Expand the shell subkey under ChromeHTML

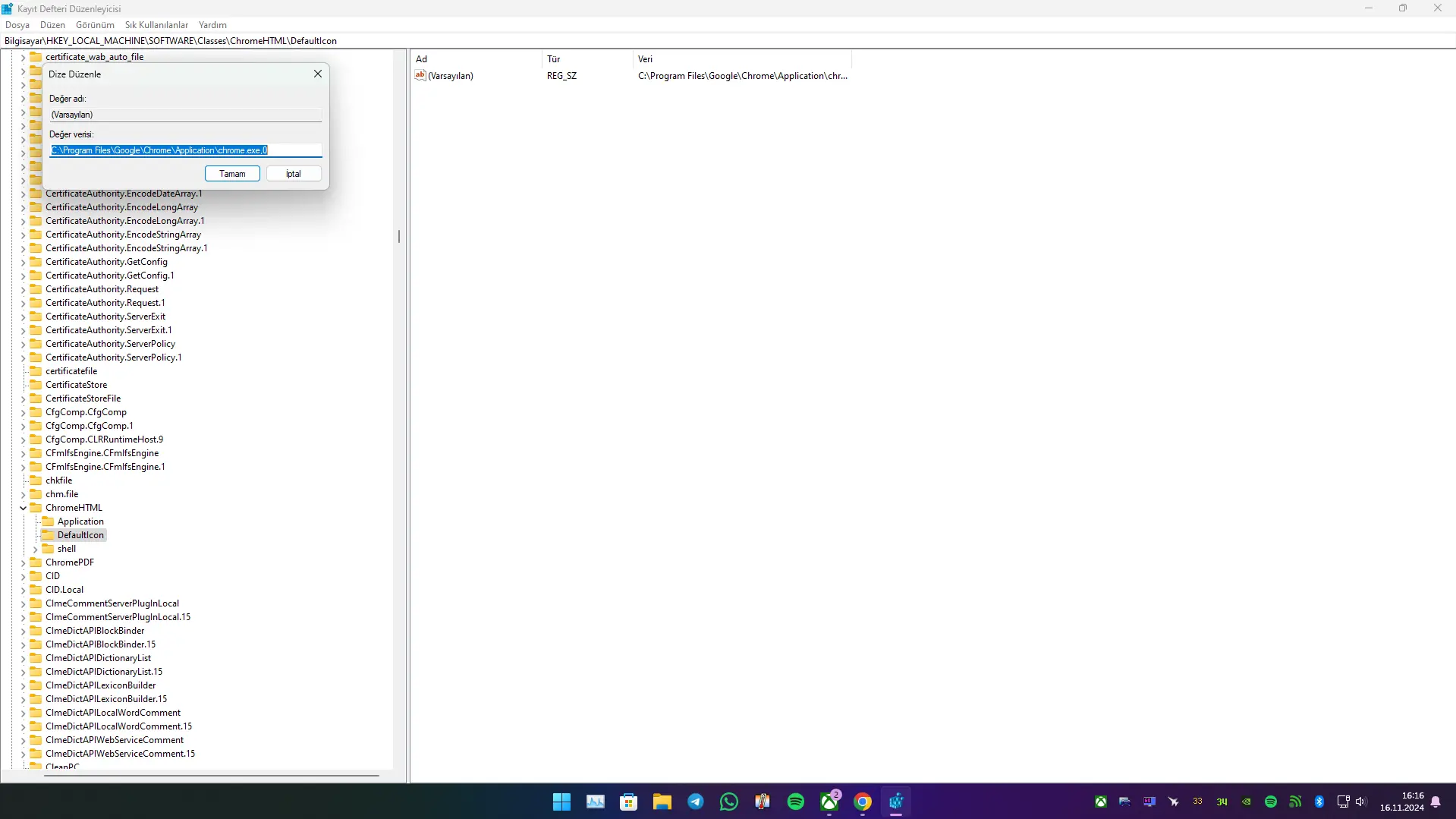[35, 549]
